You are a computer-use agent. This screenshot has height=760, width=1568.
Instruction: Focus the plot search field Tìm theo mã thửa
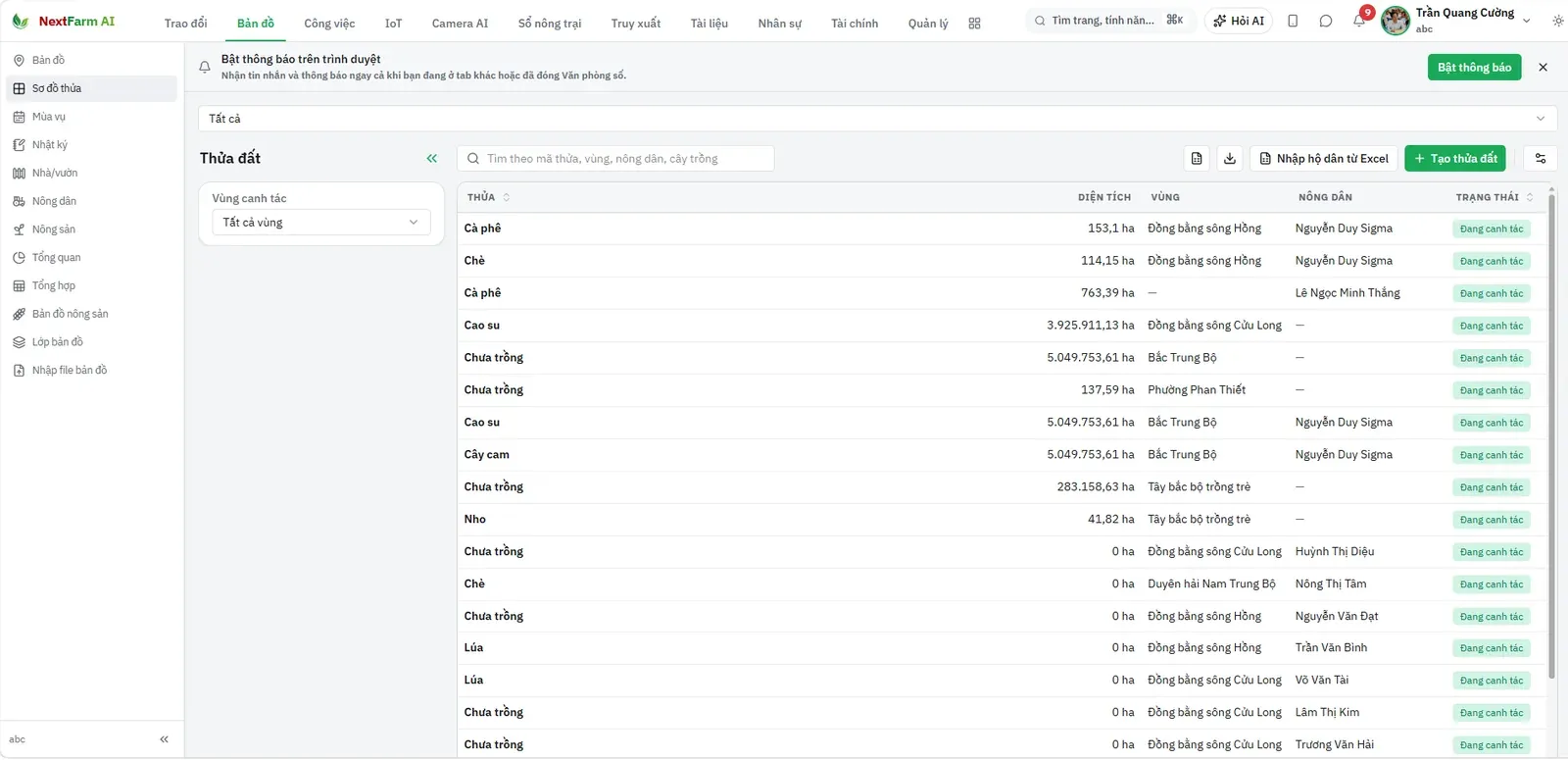(x=615, y=159)
